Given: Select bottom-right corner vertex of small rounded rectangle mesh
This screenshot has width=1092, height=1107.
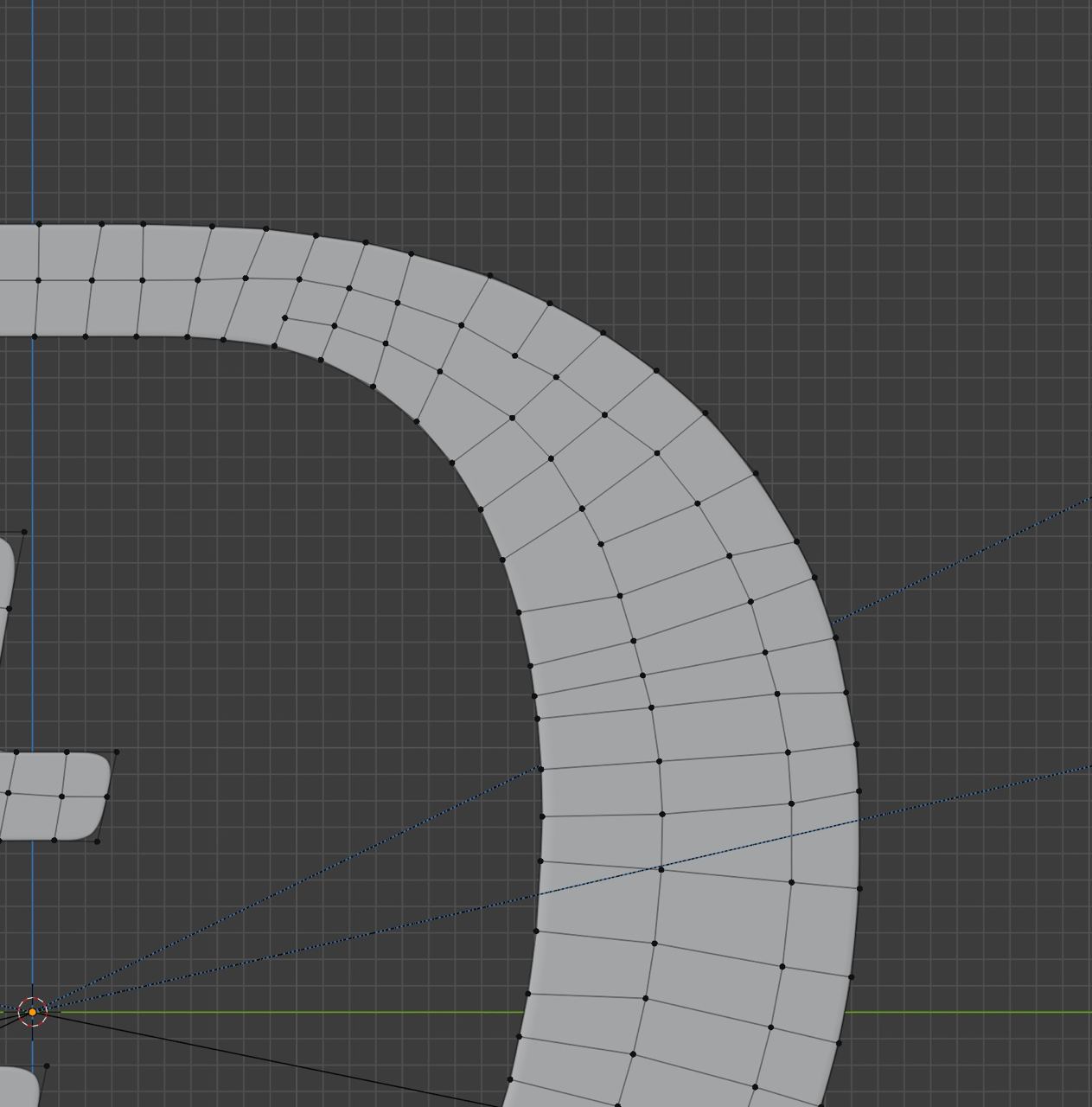Looking at the screenshot, I should pyautogui.click(x=98, y=841).
